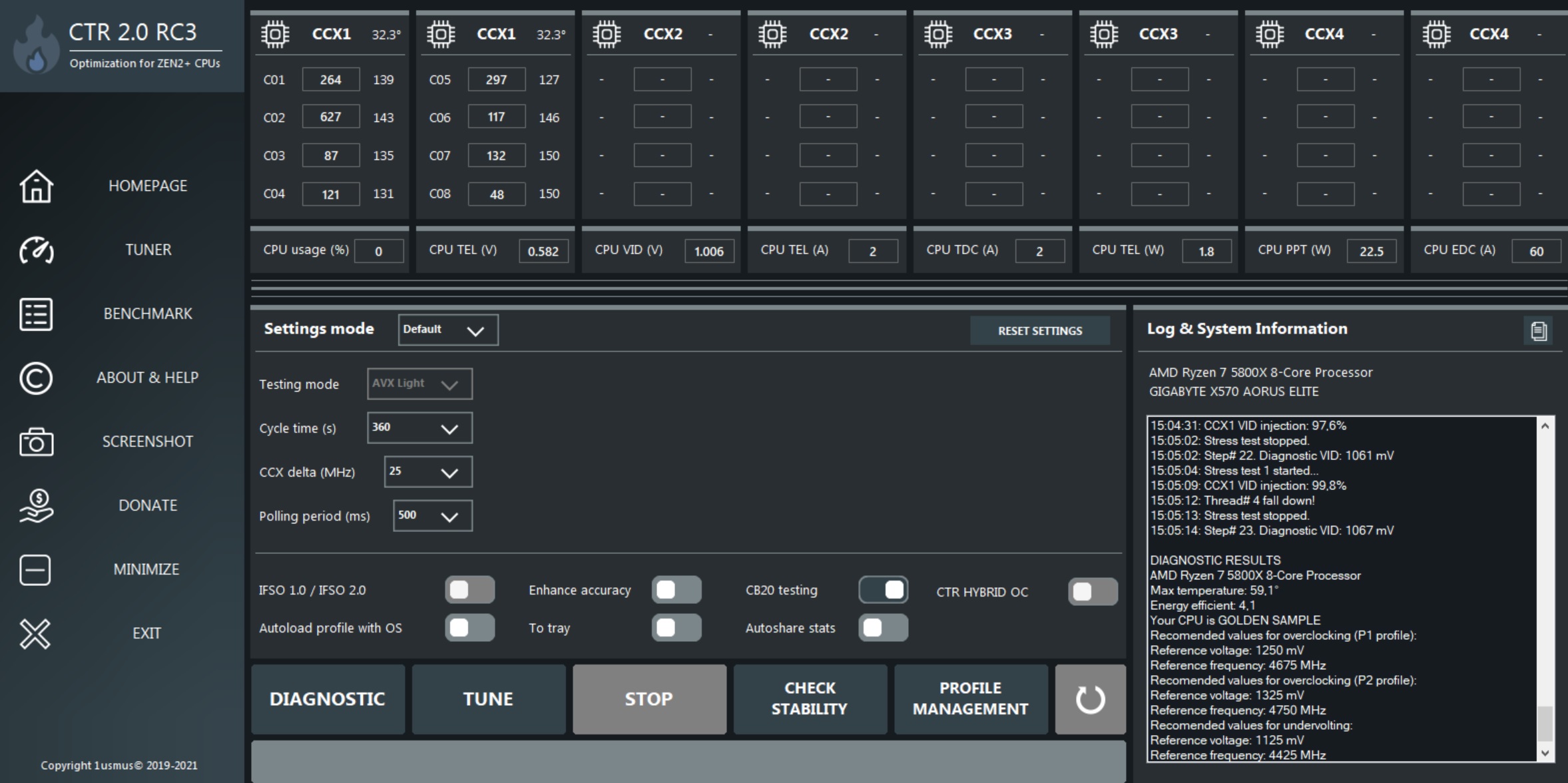Click log scrollbar up arrow
1568x783 pixels.
click(x=1545, y=425)
